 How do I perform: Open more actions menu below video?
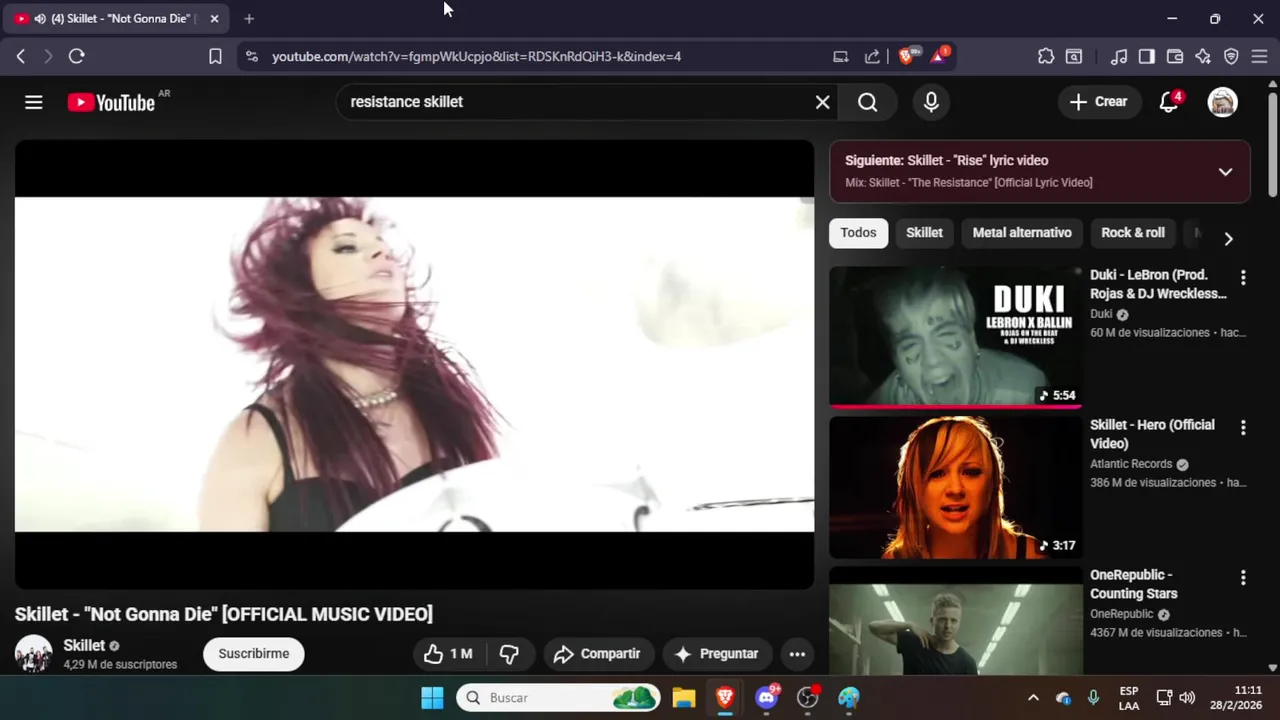[x=797, y=654]
